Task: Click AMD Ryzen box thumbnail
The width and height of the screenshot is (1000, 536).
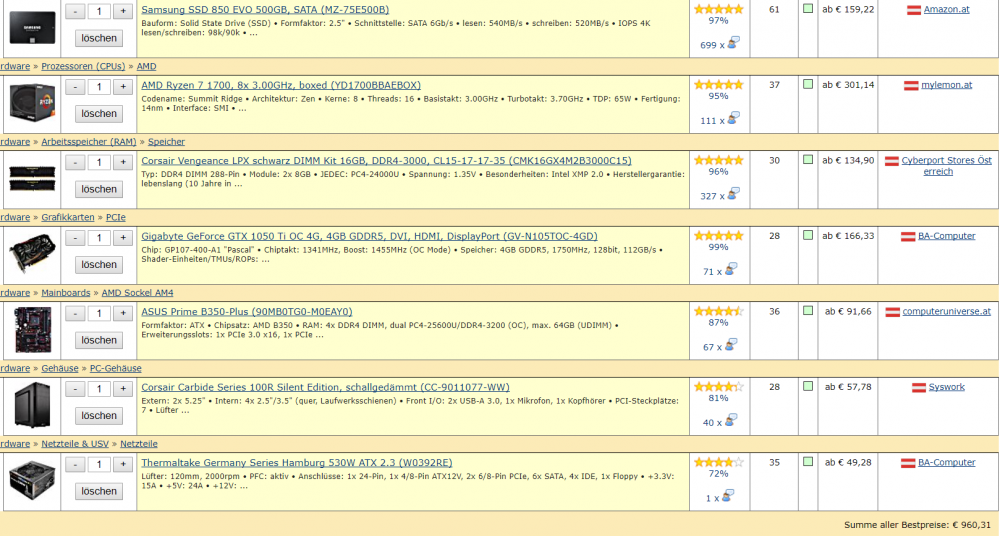Action: (x=32, y=102)
